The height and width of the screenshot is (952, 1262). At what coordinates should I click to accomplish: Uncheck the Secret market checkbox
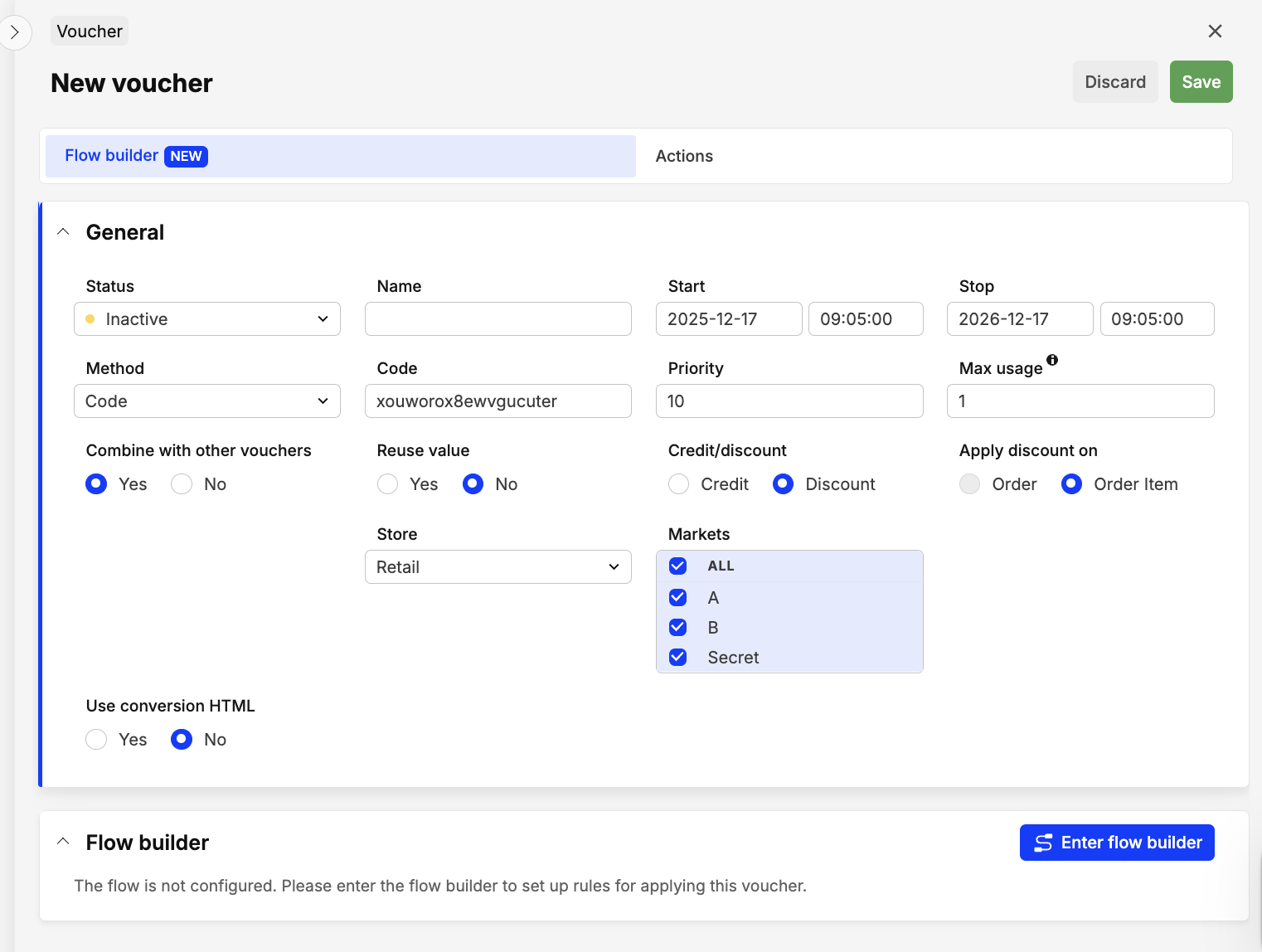click(677, 658)
